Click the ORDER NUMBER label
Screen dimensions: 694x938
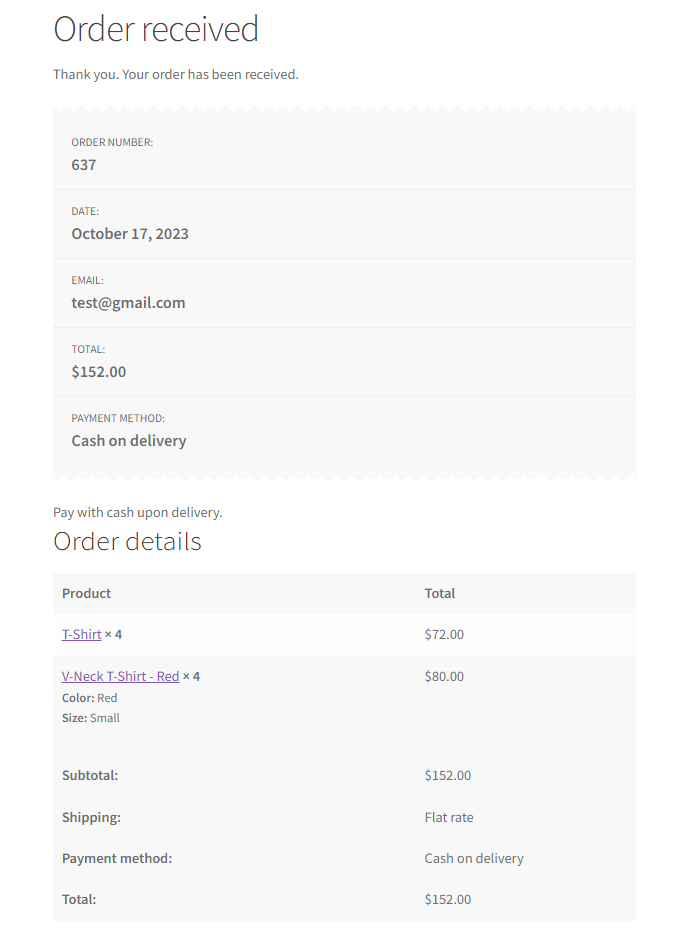tap(112, 143)
